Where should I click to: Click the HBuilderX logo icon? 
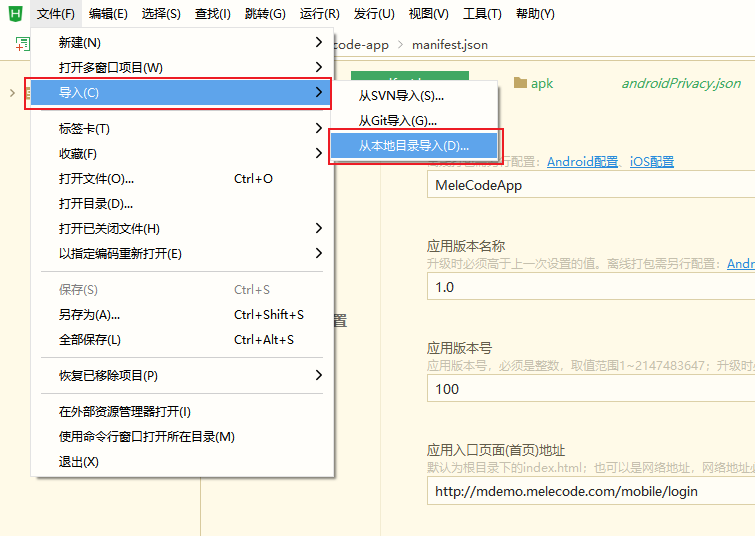pyautogui.click(x=14, y=14)
